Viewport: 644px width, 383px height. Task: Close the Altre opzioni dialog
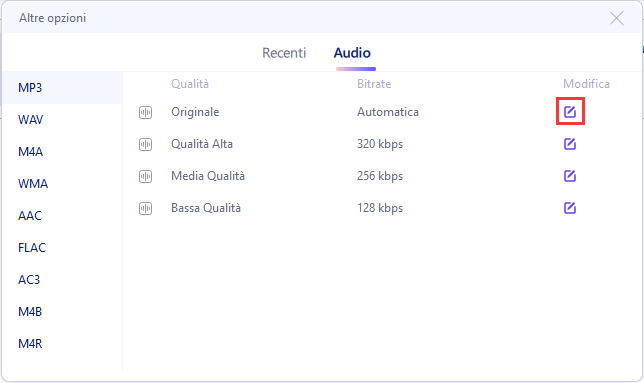tap(616, 18)
